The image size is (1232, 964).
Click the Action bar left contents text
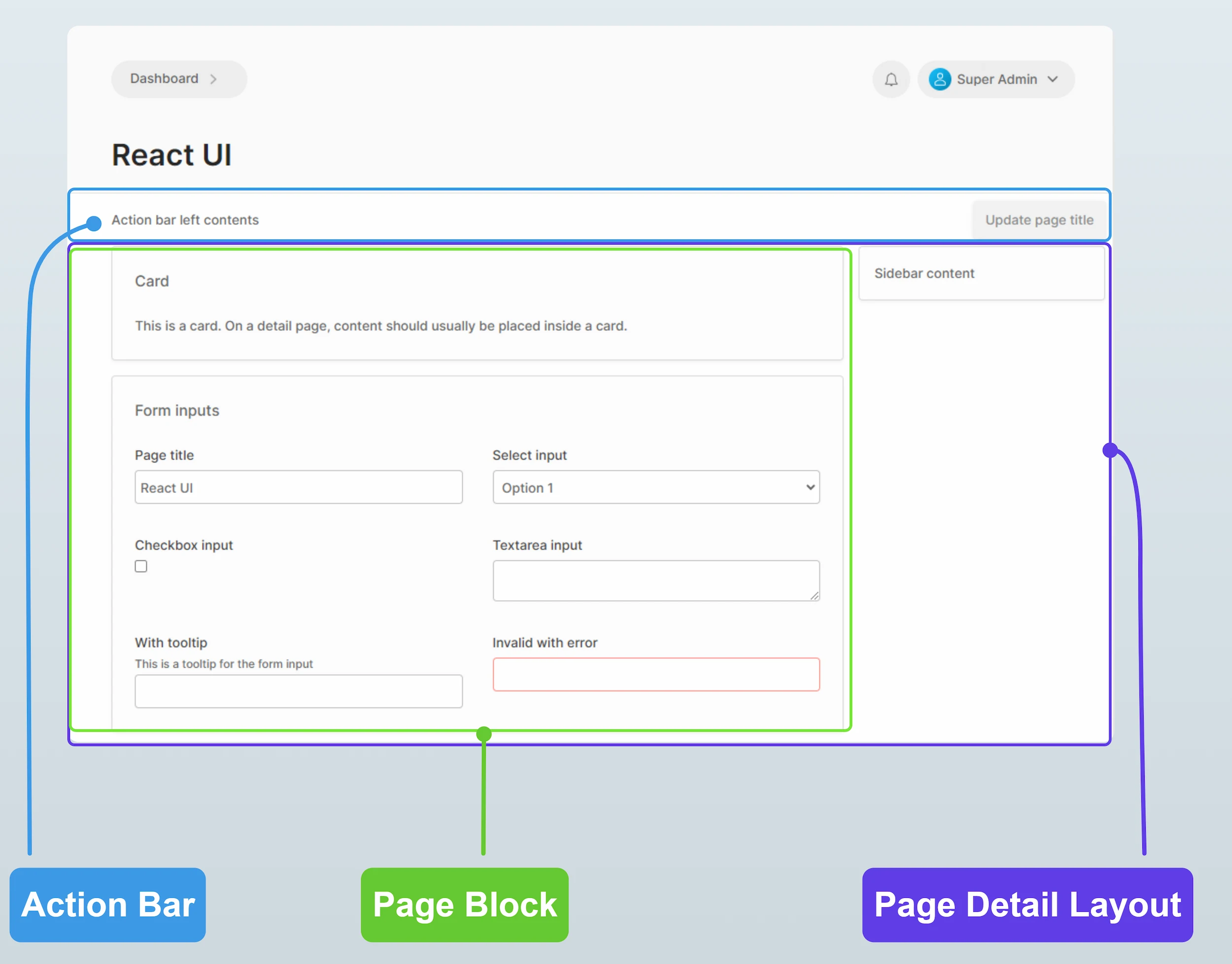click(185, 219)
